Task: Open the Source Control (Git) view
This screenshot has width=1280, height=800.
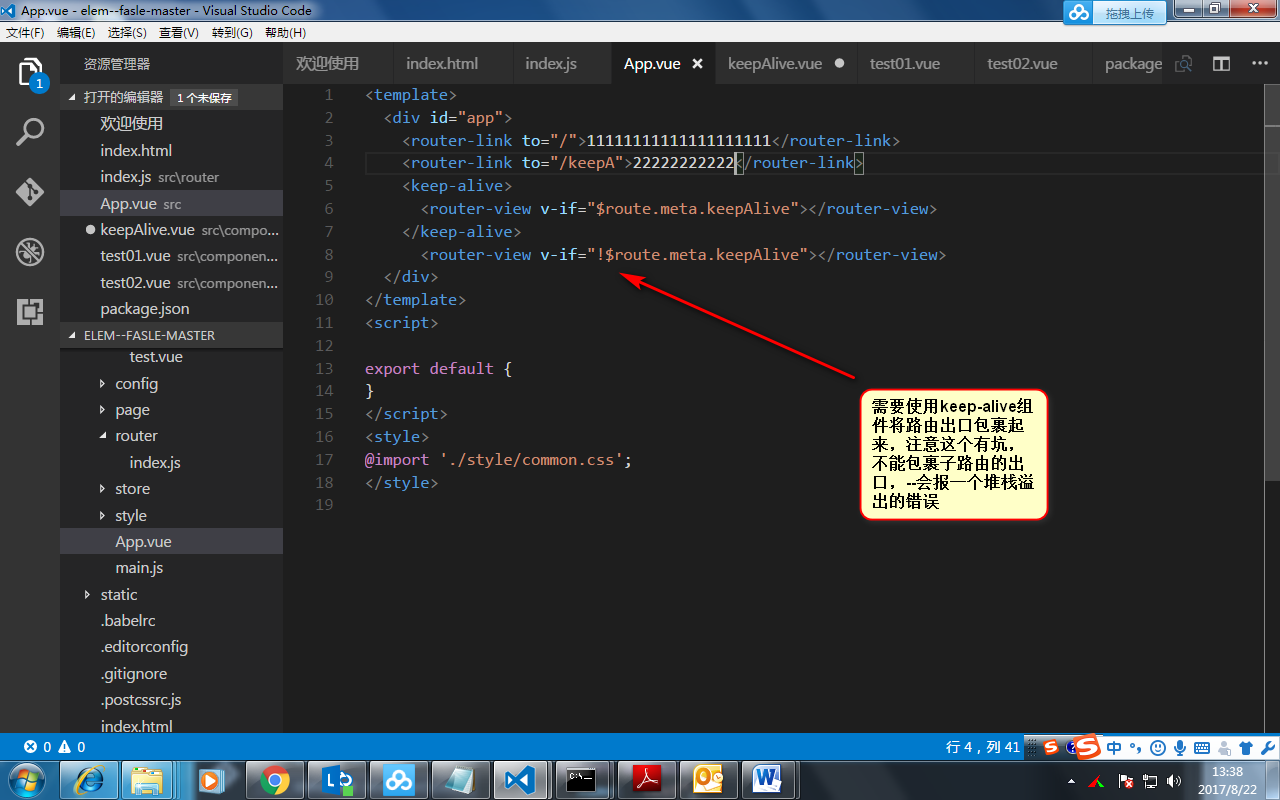Action: [x=30, y=192]
